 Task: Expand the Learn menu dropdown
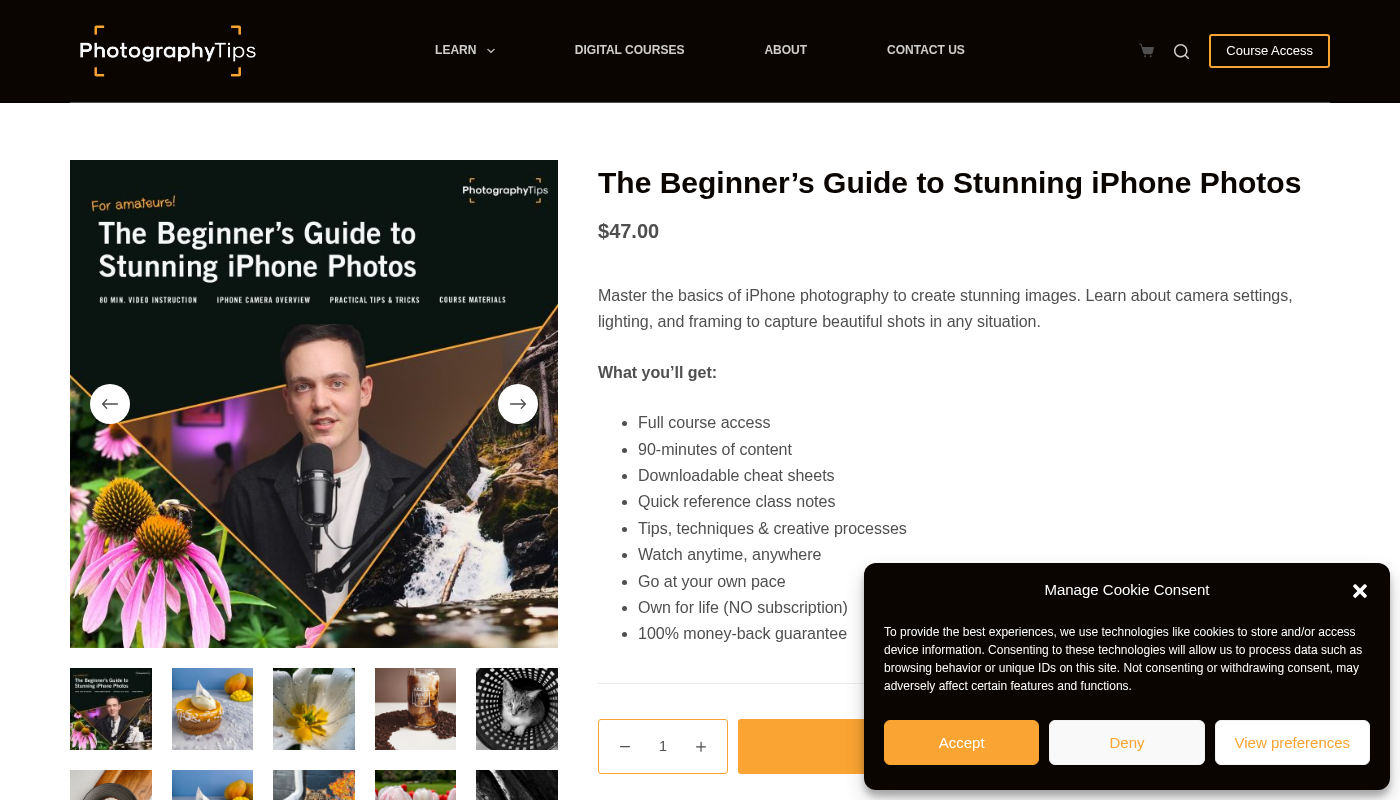(465, 50)
